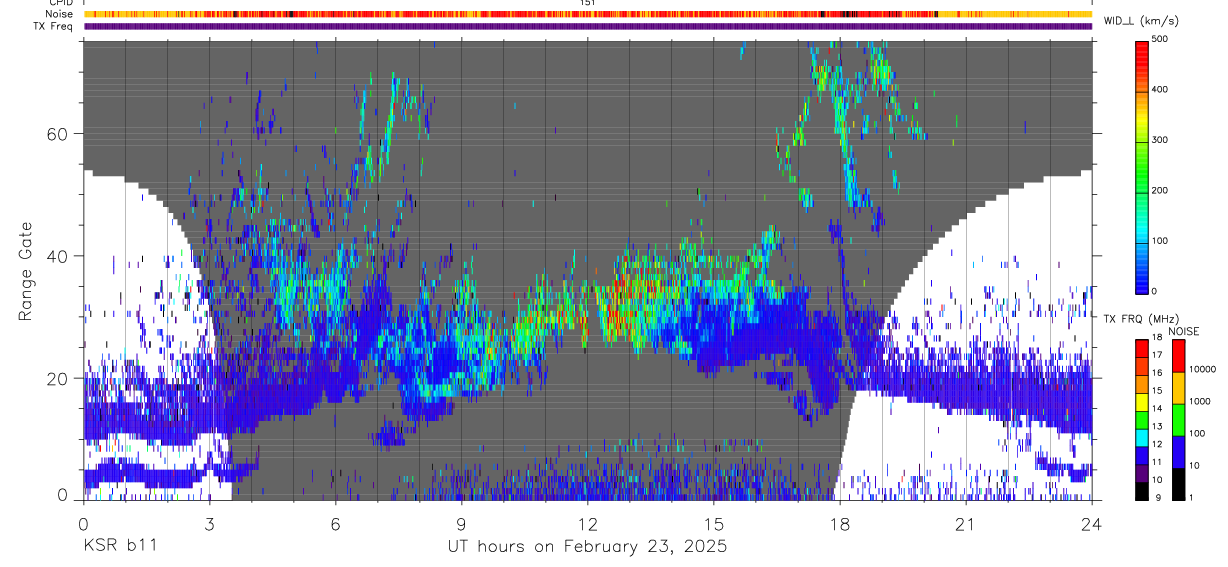This screenshot has height=567, width=1228.
Task: Select the 'WID⊥ (km/s)' color bar title
Action: click(x=1140, y=21)
